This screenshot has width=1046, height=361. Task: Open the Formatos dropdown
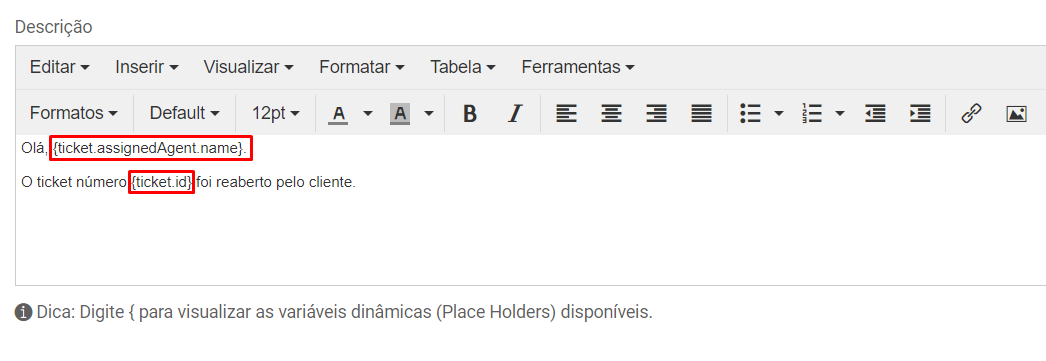click(x=73, y=113)
